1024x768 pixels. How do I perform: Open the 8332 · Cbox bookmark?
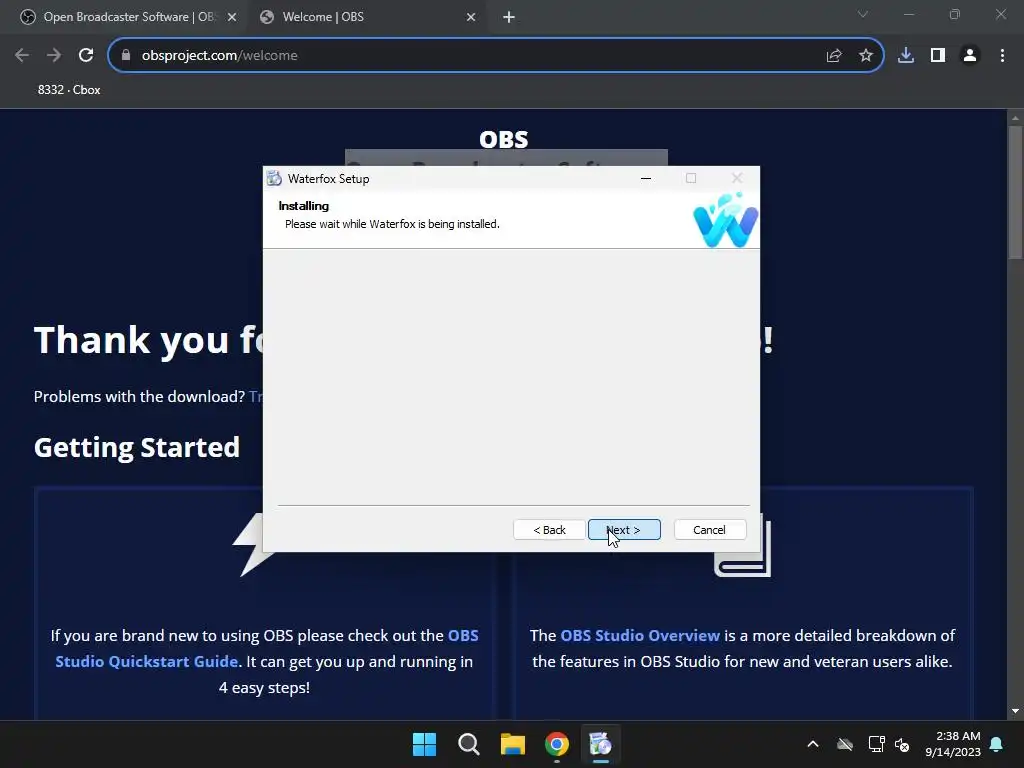69,89
